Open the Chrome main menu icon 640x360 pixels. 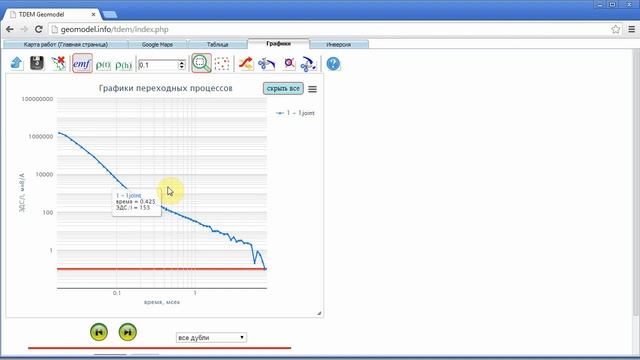click(631, 29)
